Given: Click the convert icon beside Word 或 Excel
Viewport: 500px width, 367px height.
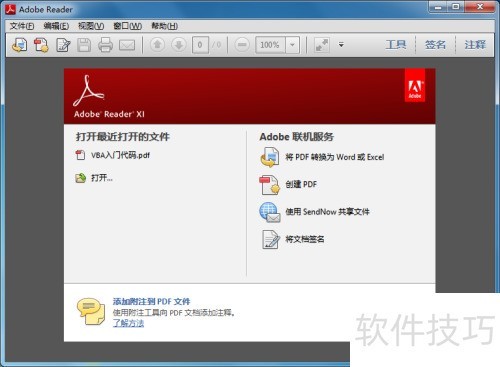Looking at the screenshot, I should coord(270,157).
